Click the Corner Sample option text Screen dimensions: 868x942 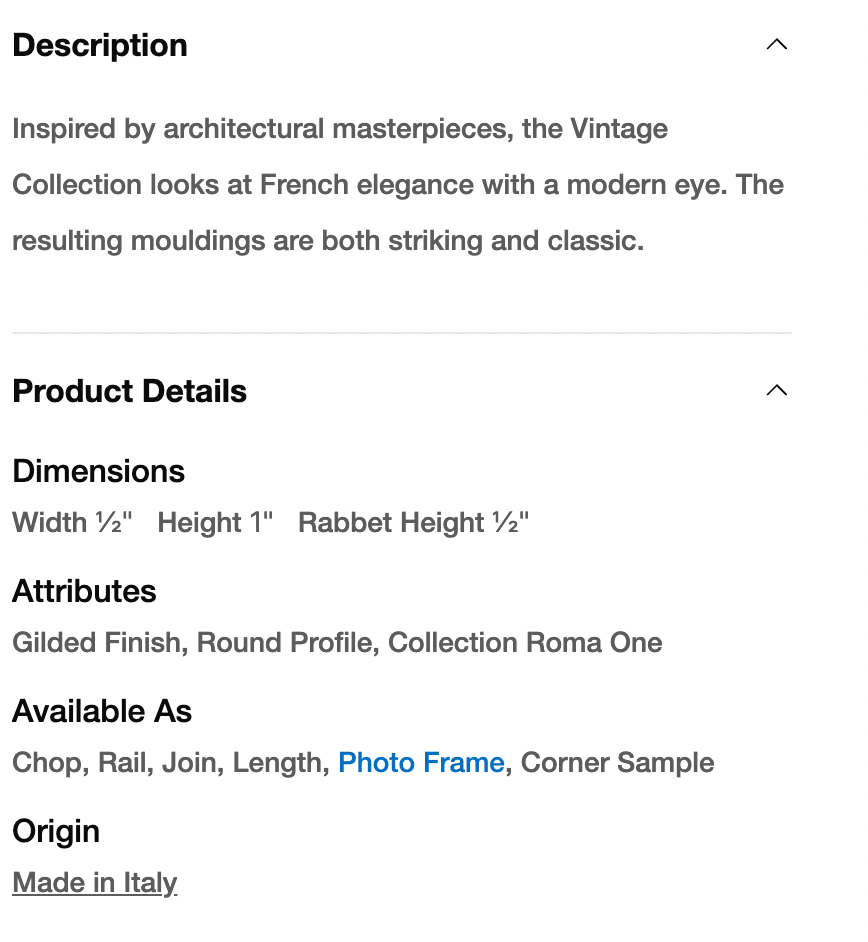coord(617,763)
